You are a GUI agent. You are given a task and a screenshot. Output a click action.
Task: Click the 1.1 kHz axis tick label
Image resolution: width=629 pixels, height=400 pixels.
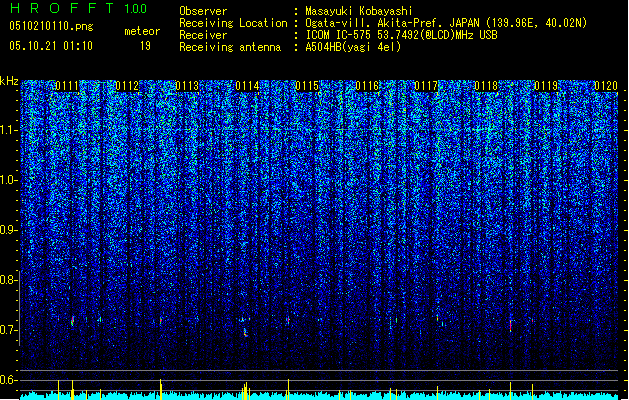click(x=9, y=130)
